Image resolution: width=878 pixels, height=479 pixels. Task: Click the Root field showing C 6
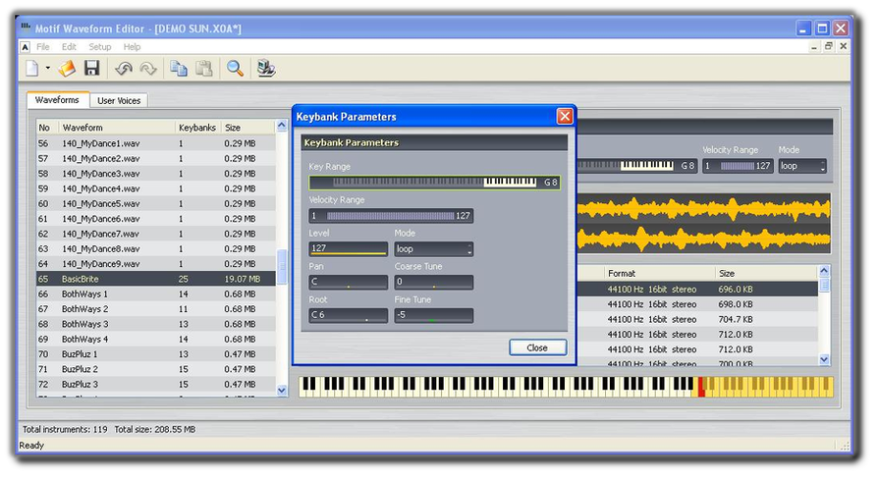pos(348,315)
